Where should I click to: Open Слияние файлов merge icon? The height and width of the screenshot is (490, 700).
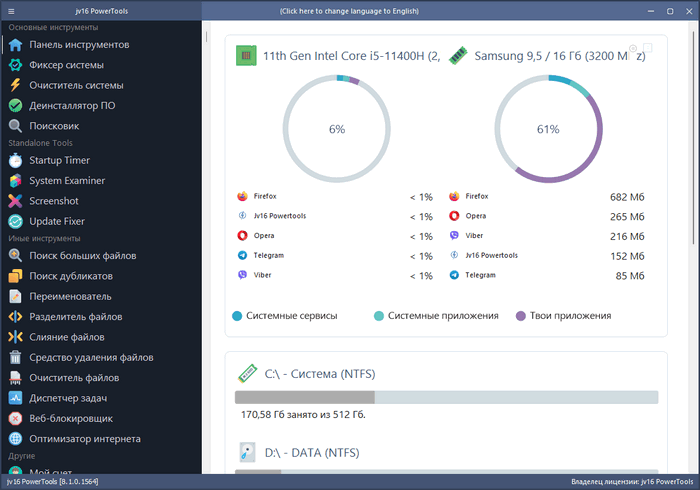(16, 337)
